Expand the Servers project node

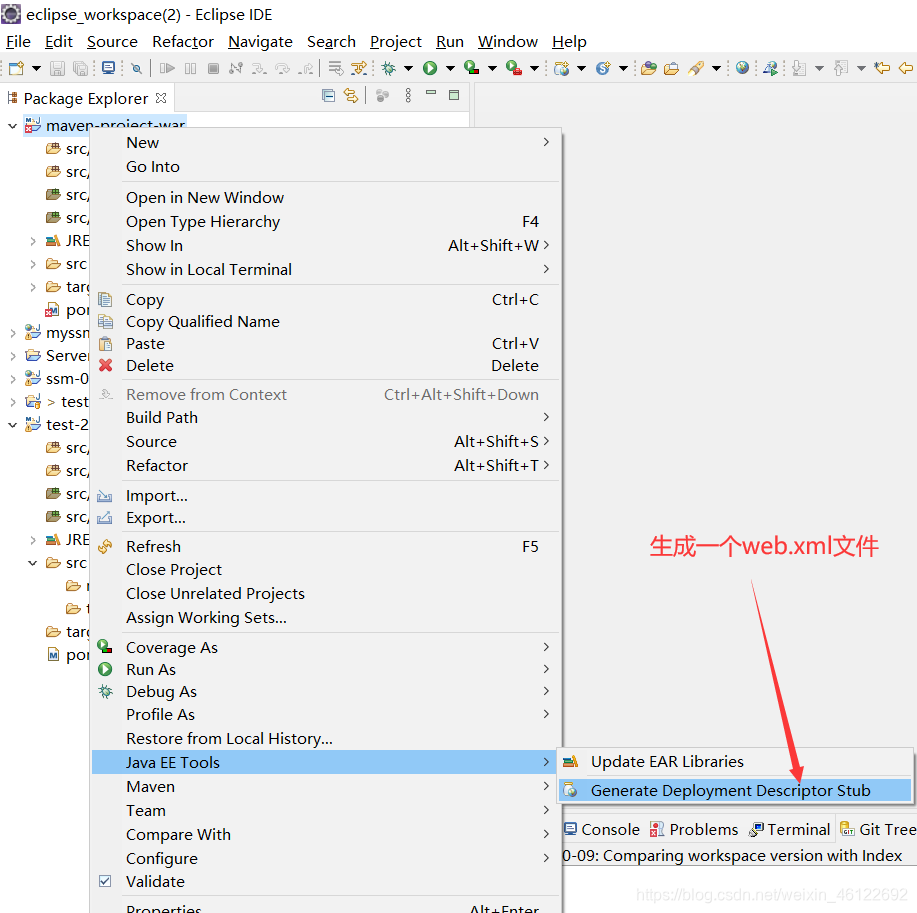(x=12, y=356)
